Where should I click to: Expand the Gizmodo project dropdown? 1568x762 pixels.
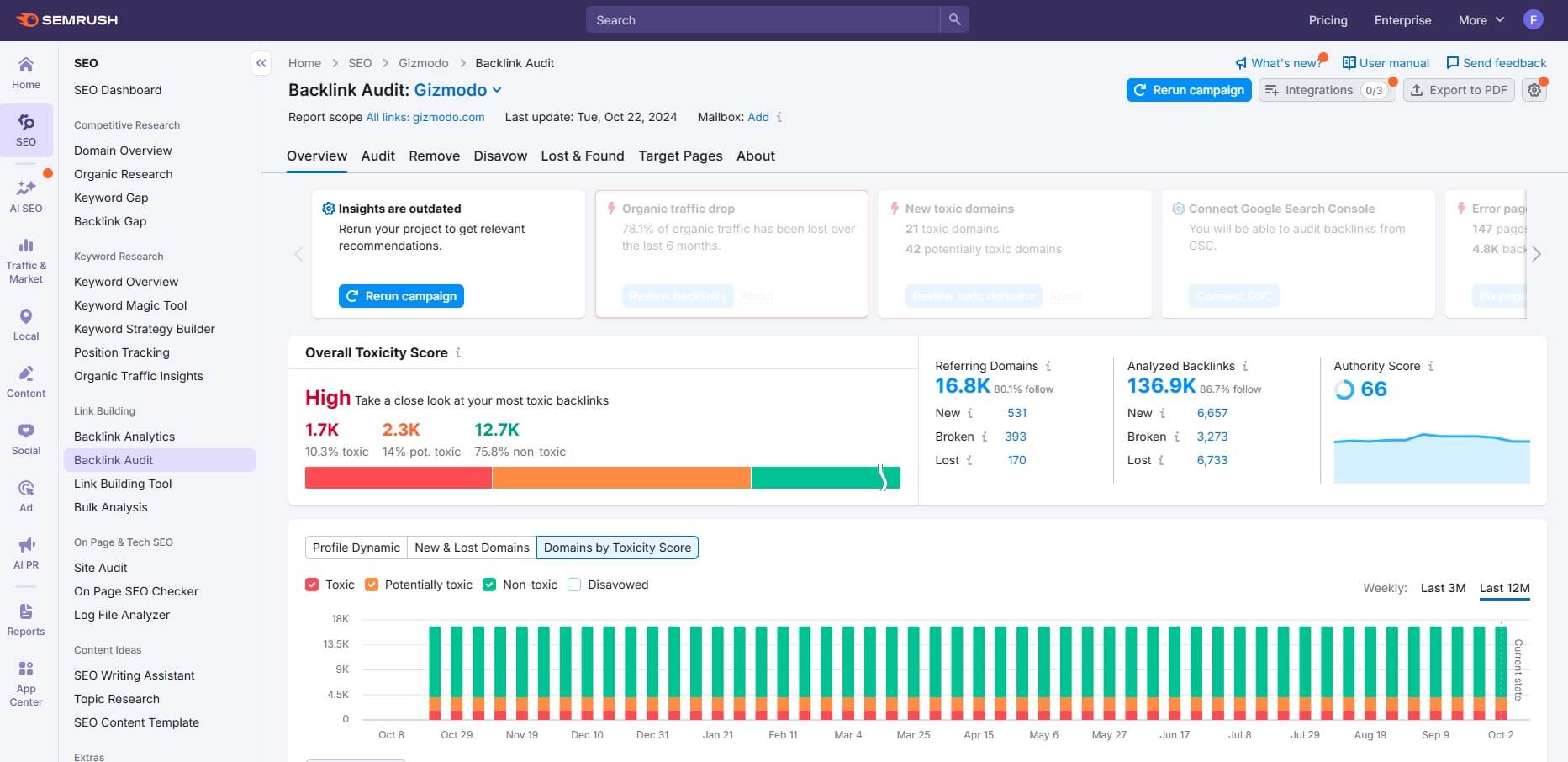pyautogui.click(x=498, y=90)
